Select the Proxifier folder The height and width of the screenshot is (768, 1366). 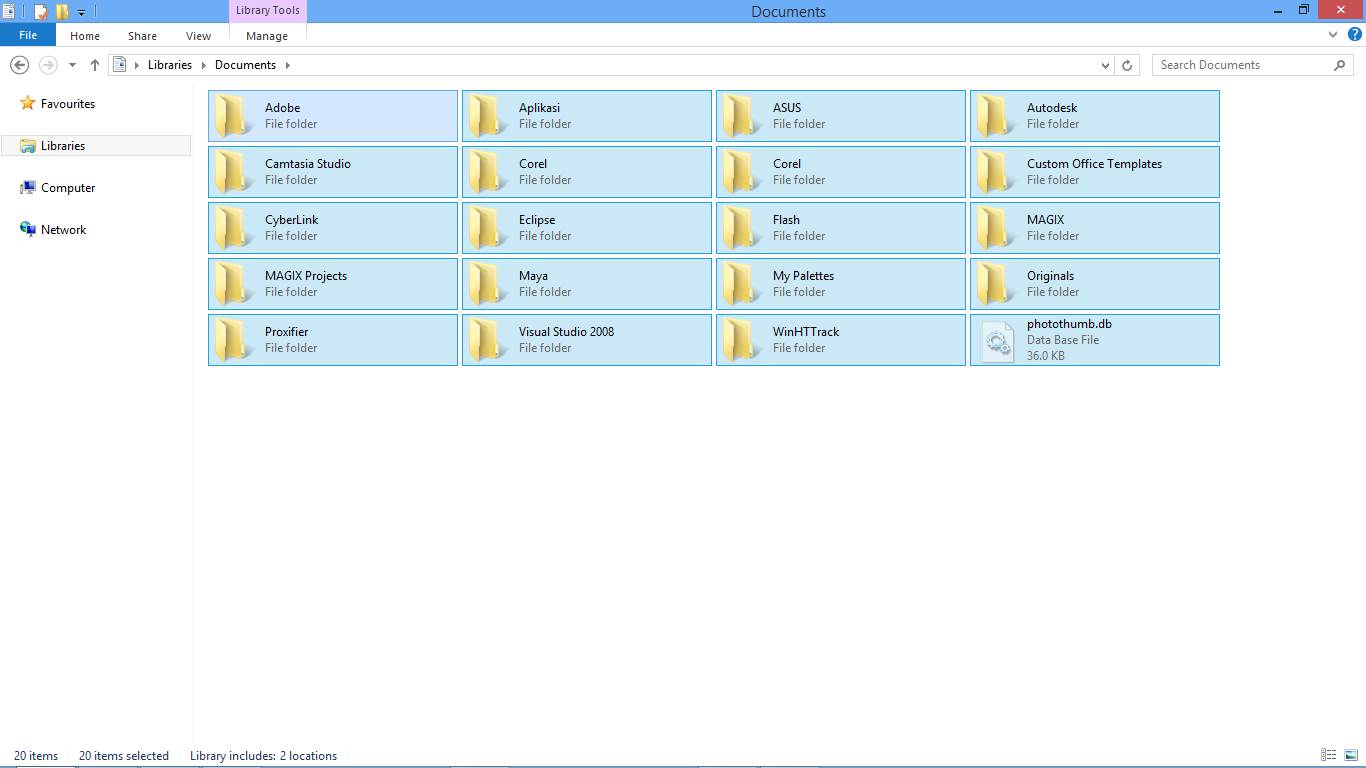[333, 340]
